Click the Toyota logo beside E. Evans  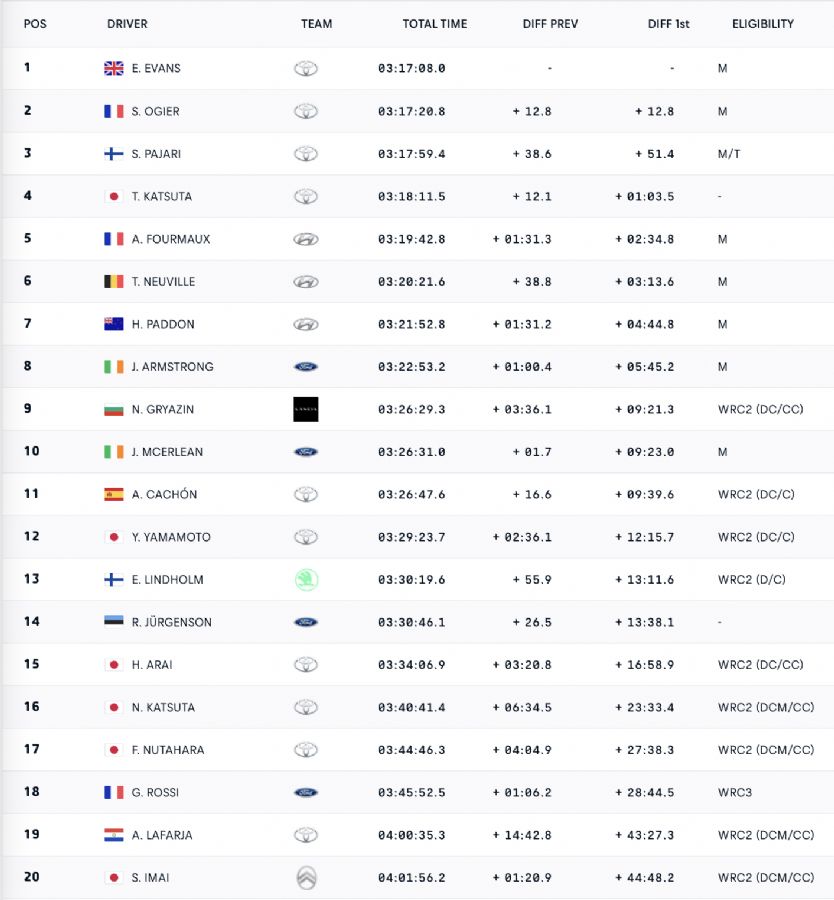point(306,68)
